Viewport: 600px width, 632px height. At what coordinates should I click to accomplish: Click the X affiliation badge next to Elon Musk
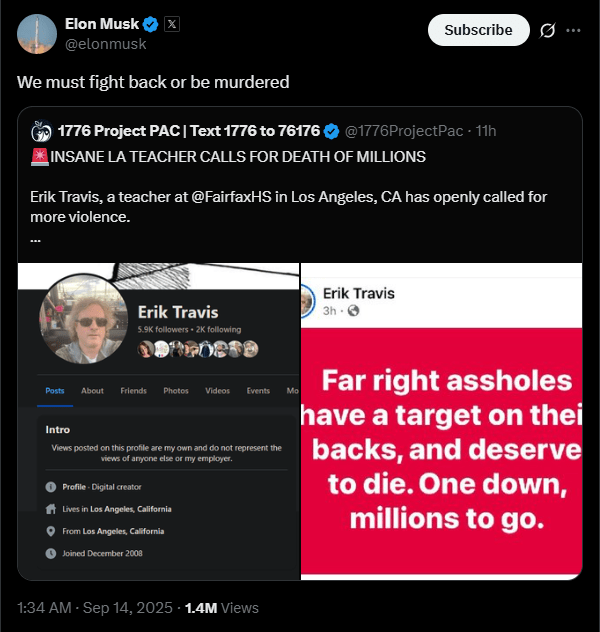tap(172, 24)
